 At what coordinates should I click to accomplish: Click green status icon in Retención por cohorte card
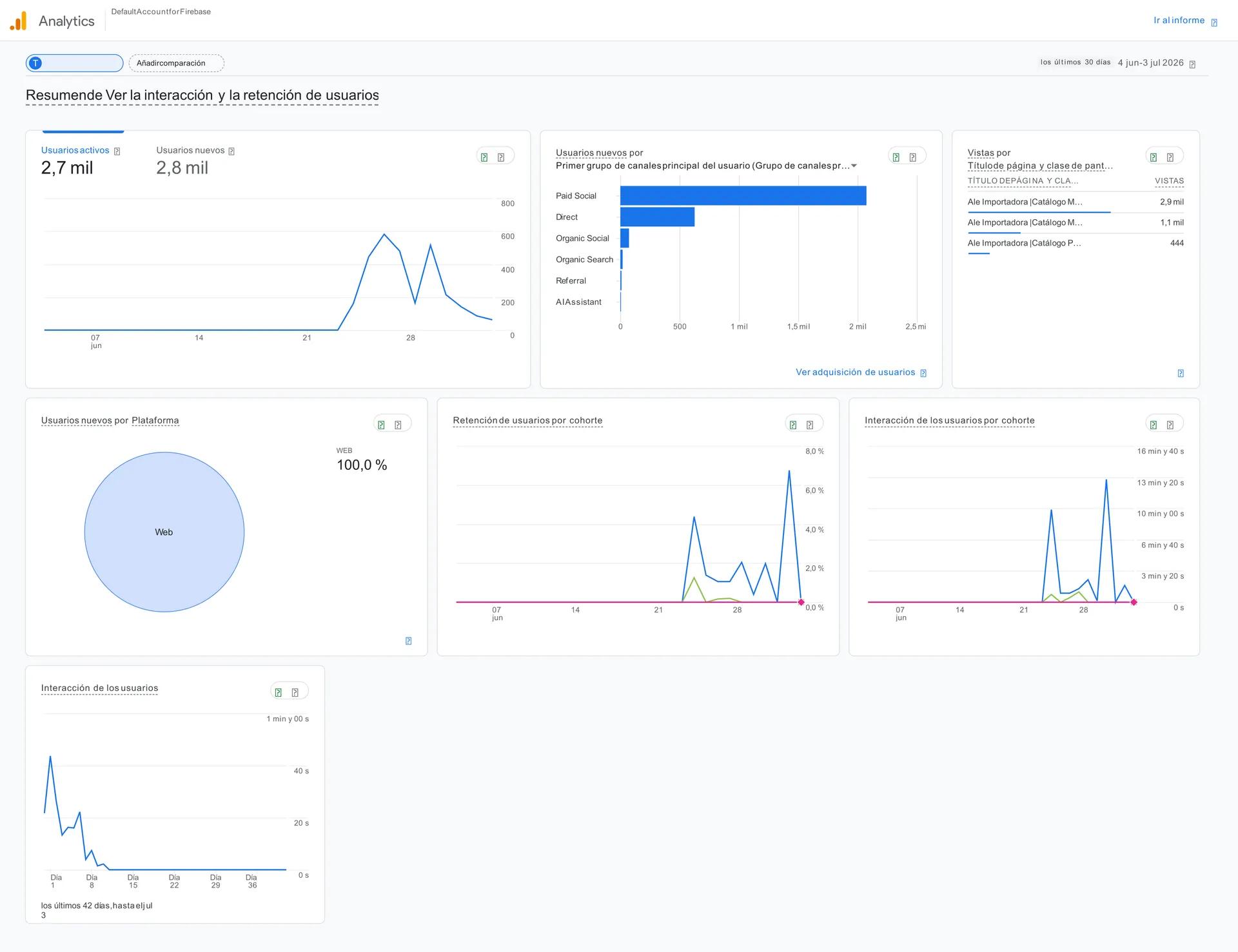click(x=793, y=425)
